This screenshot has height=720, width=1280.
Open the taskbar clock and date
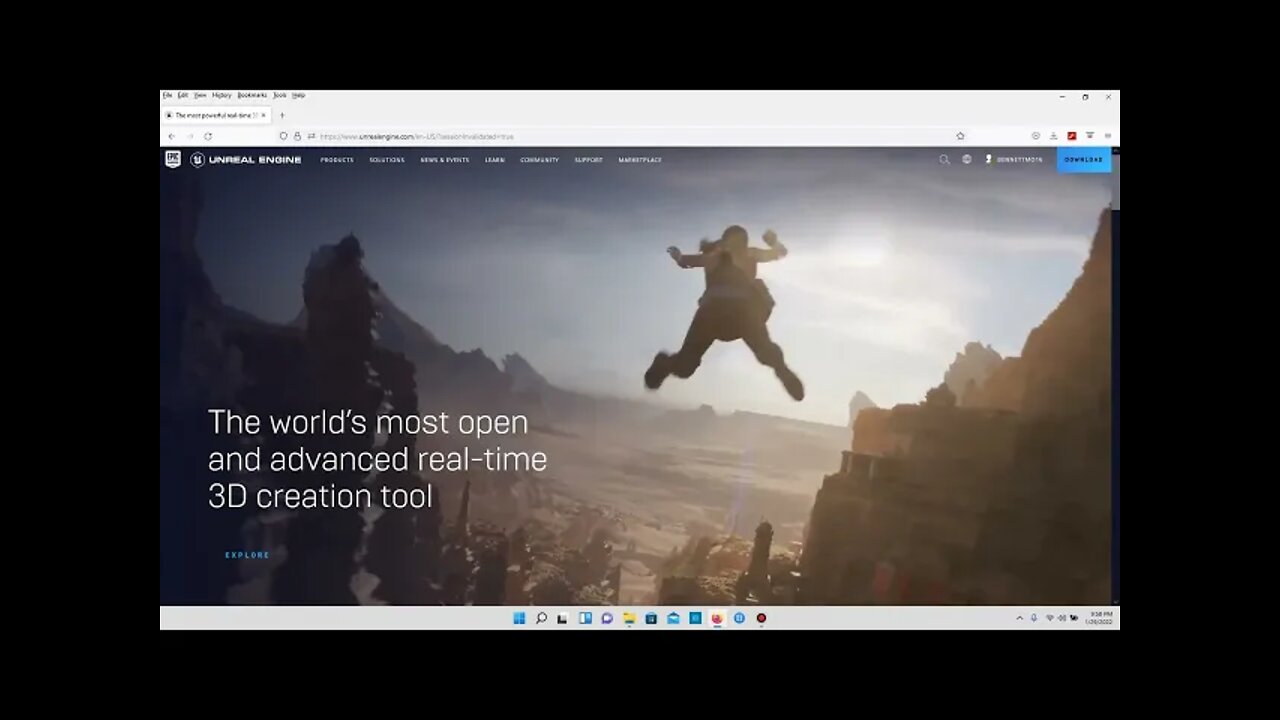[x=1098, y=618]
